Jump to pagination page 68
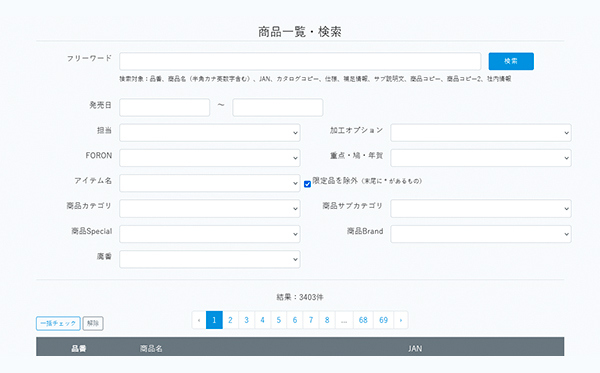Viewport: 600px width, 373px height. click(363, 320)
